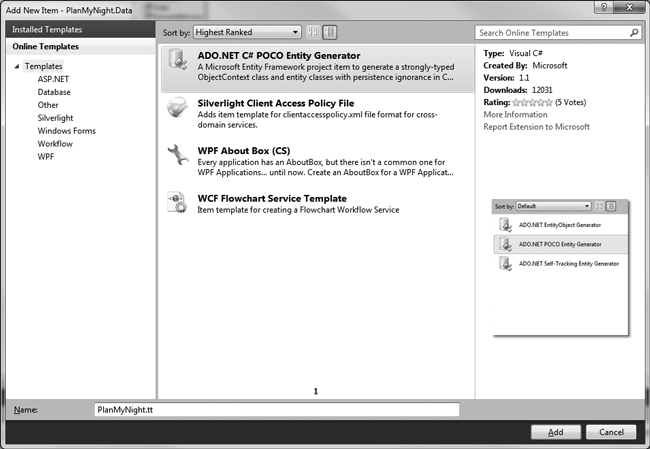Open the Help question mark button

[x=604, y=7]
